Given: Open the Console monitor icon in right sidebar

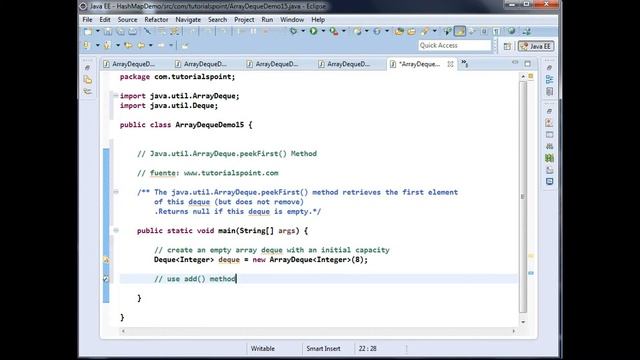Looking at the screenshot, I should click(549, 181).
